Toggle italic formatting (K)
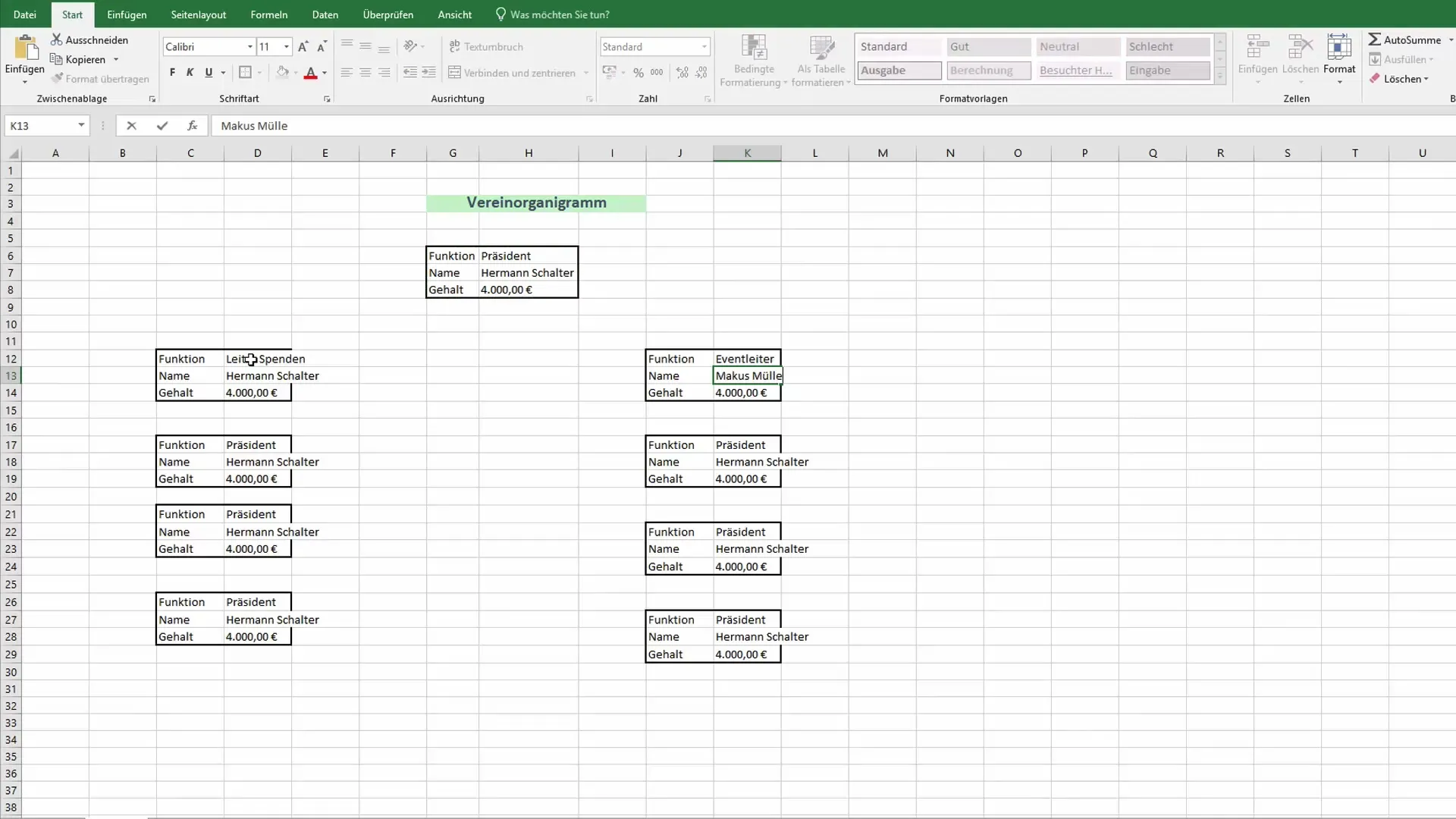1456x819 pixels. pos(190,73)
